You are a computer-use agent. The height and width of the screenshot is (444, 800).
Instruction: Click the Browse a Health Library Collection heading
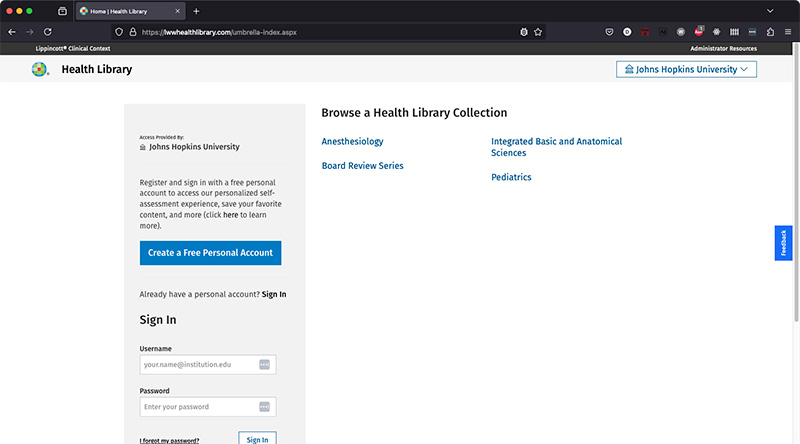pos(414,112)
